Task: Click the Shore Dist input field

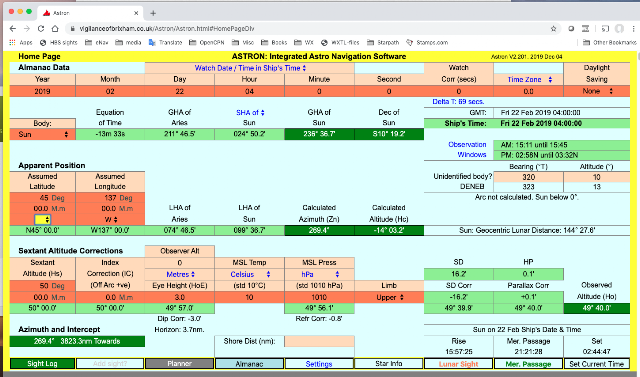Action: pyautogui.click(x=319, y=341)
